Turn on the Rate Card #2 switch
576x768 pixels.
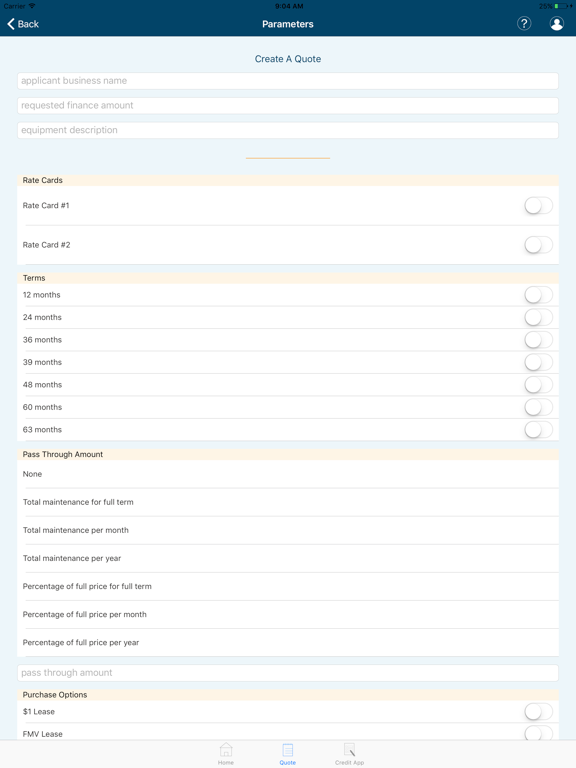click(x=538, y=245)
